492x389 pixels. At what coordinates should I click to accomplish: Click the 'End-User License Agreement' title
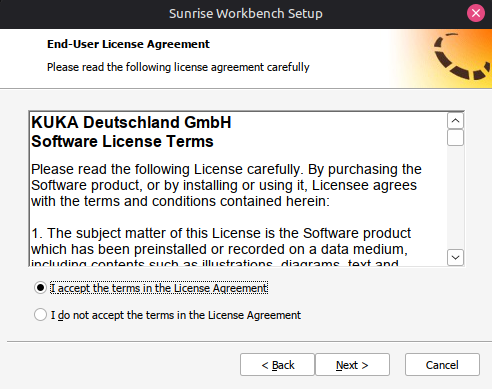[128, 44]
